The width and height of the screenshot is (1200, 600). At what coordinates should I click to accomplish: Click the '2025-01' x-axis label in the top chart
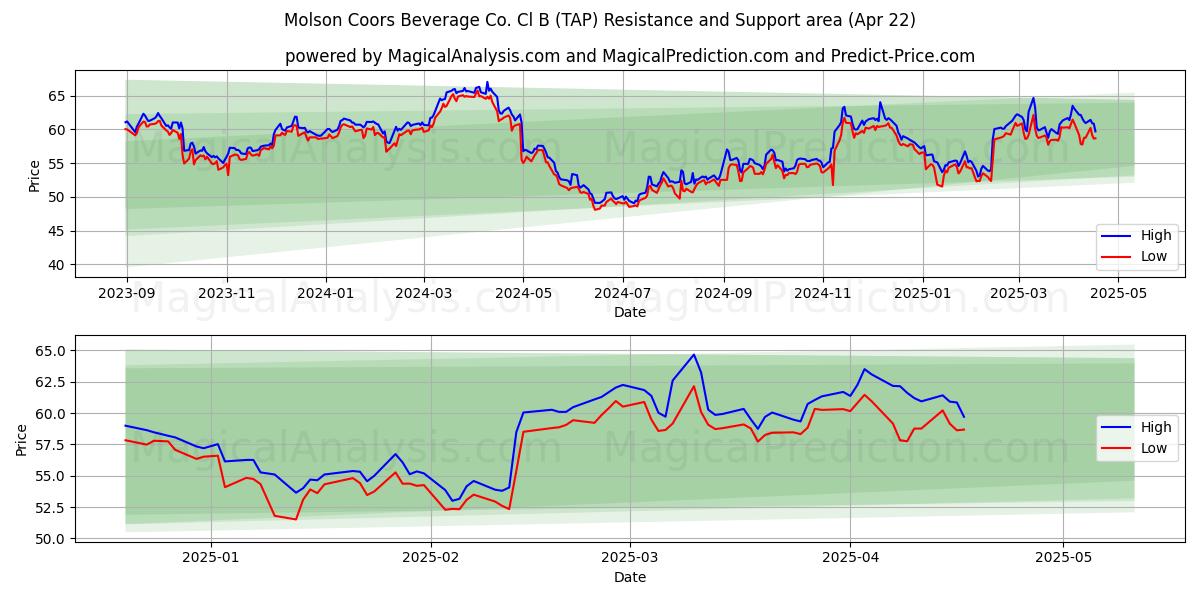(x=923, y=293)
